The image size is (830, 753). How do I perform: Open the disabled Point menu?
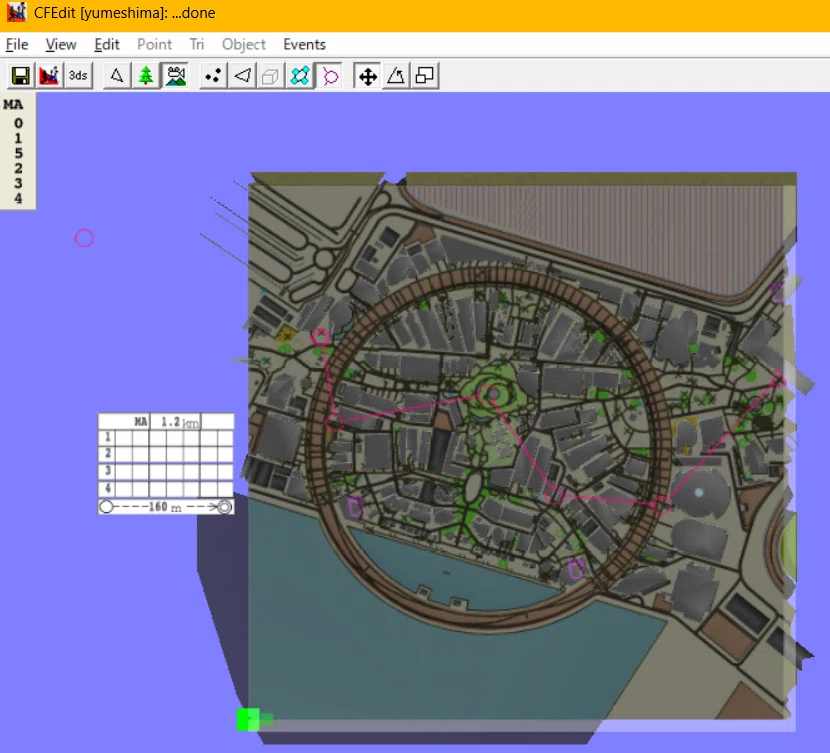click(155, 44)
